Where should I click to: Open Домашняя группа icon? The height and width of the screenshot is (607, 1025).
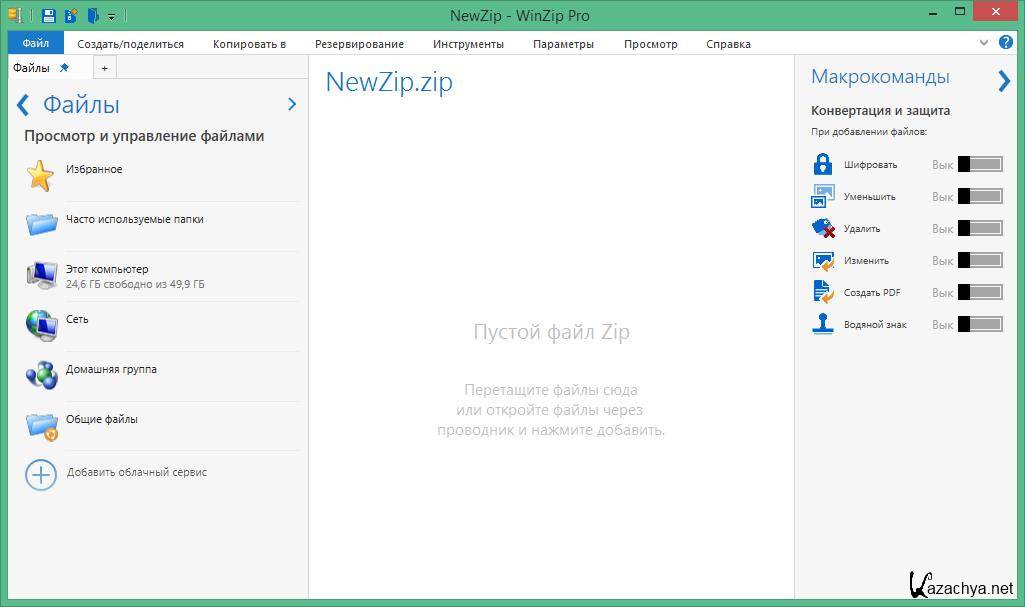[41, 375]
